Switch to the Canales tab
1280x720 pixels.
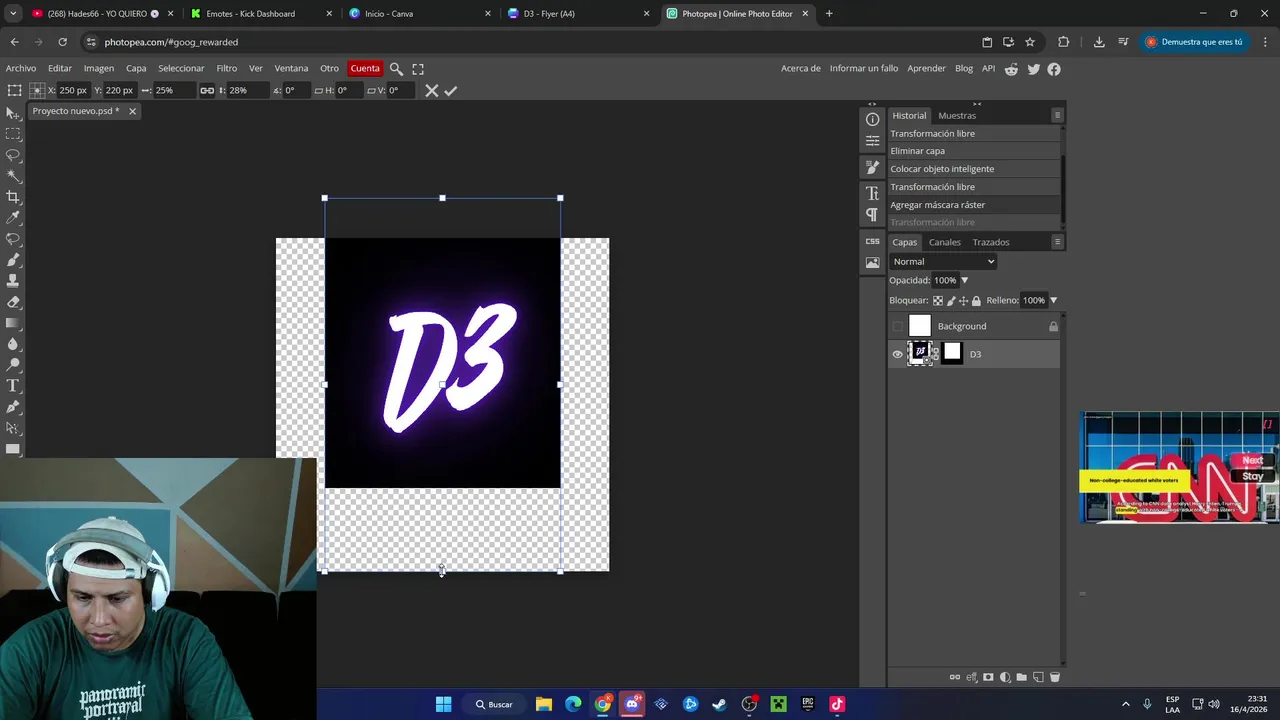click(x=944, y=242)
